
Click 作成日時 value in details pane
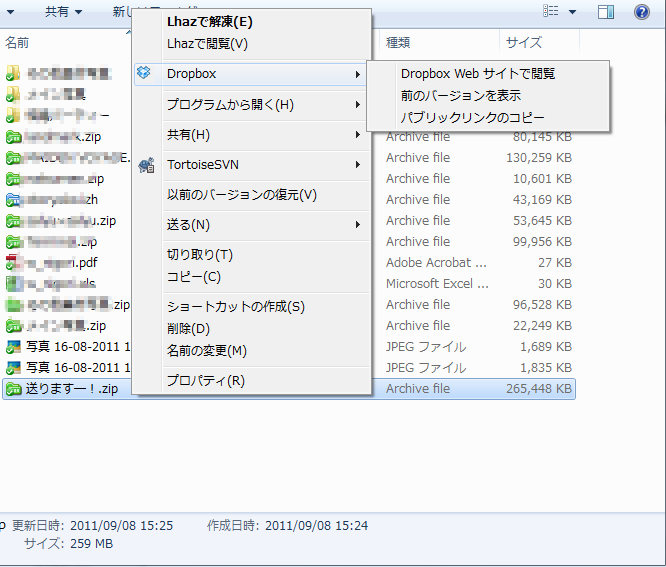(316, 526)
